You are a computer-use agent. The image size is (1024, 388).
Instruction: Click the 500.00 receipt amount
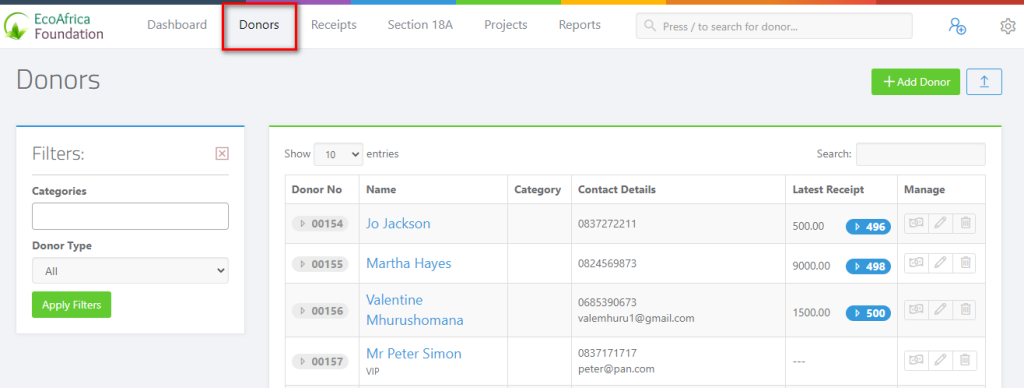pos(808,226)
